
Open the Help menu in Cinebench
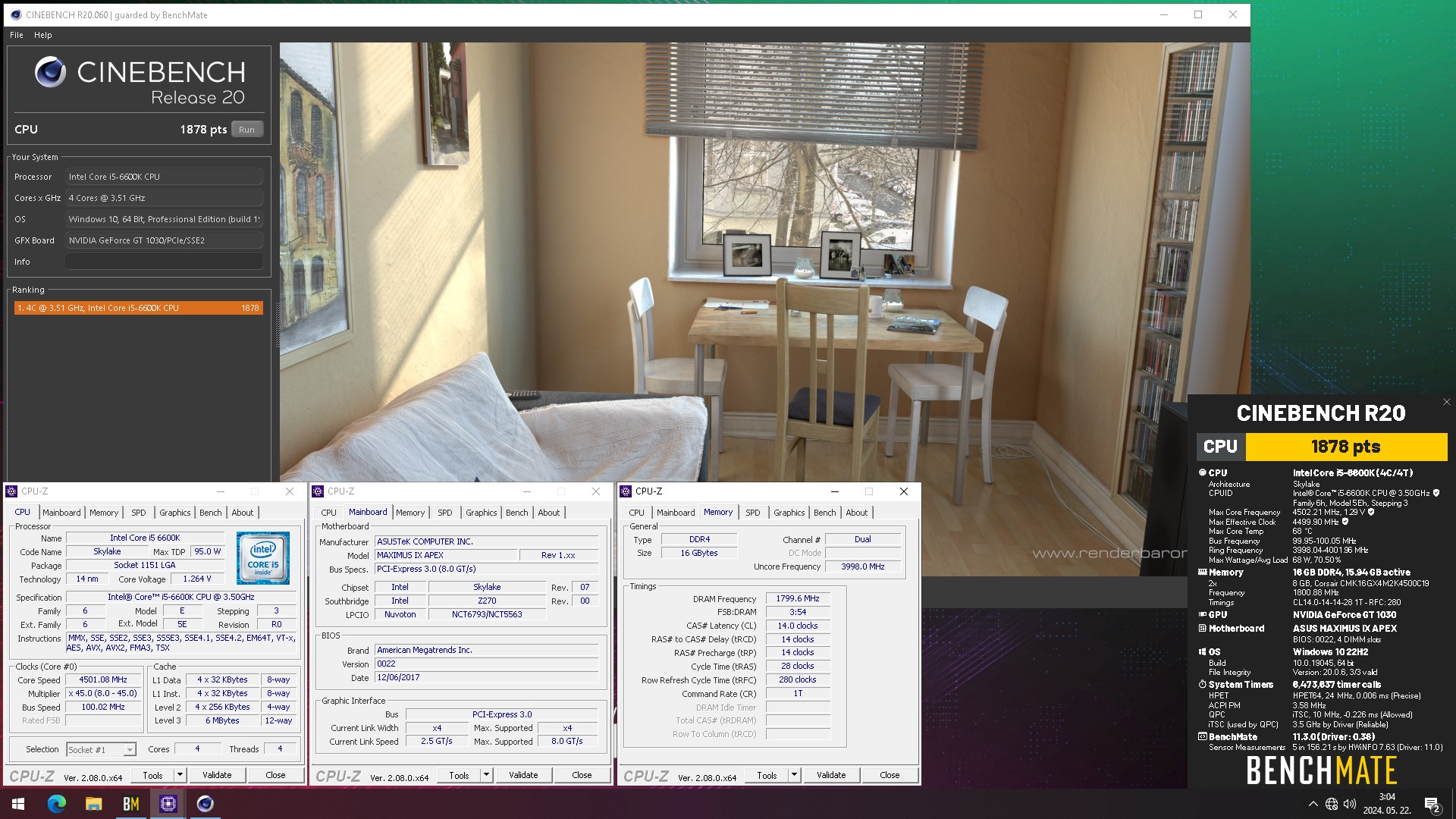coord(43,35)
